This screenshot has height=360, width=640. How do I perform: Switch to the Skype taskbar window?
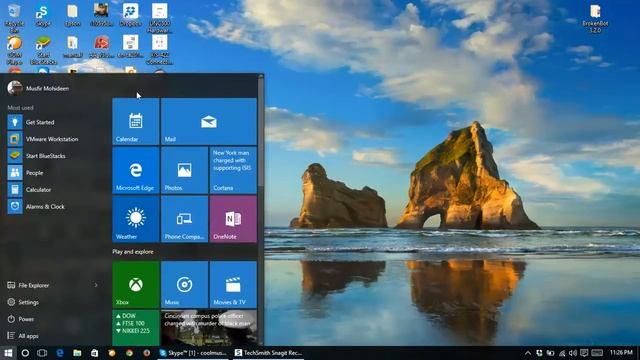[193, 353]
